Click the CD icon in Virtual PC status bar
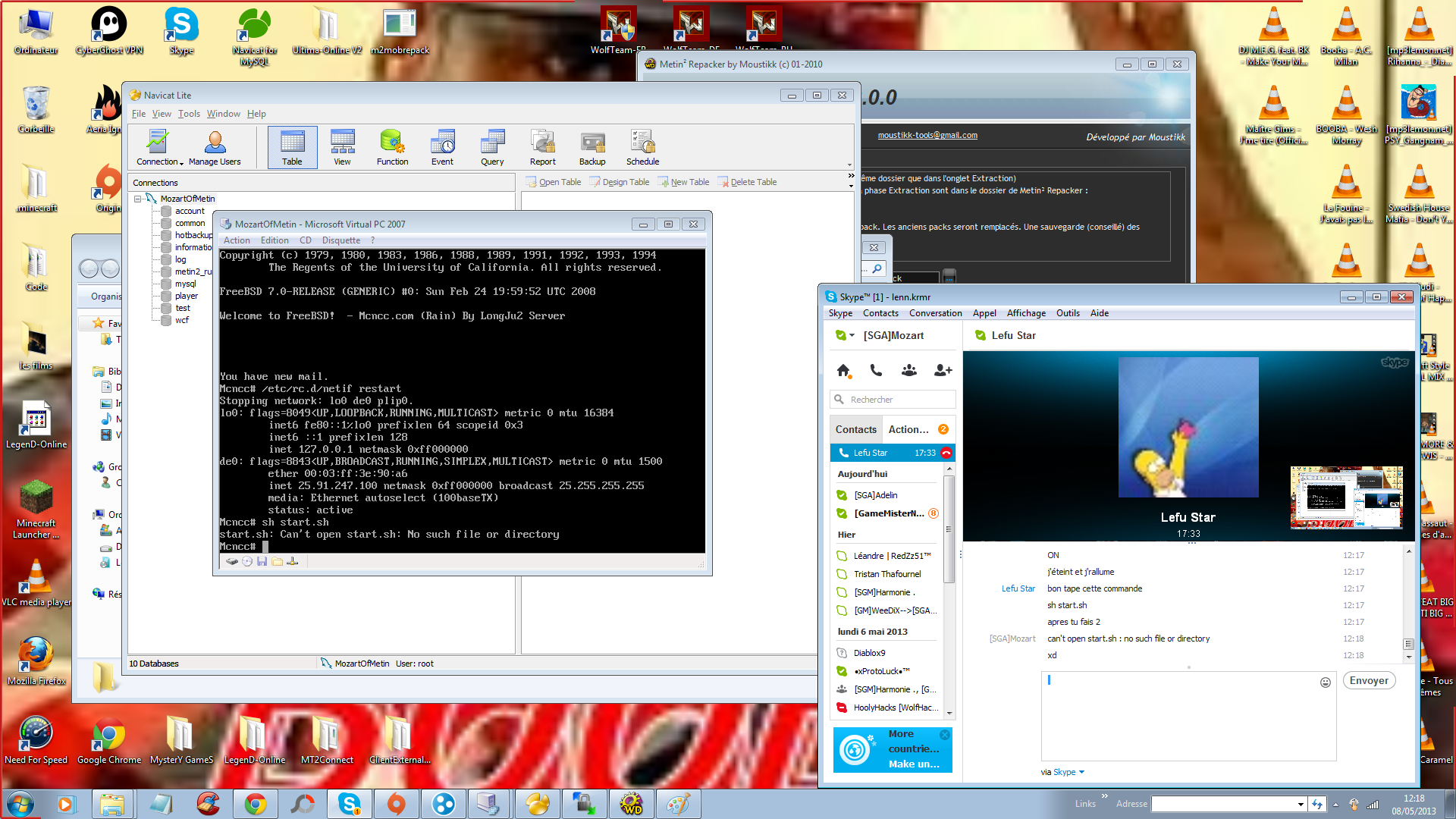The image size is (1456, 819). point(247,561)
